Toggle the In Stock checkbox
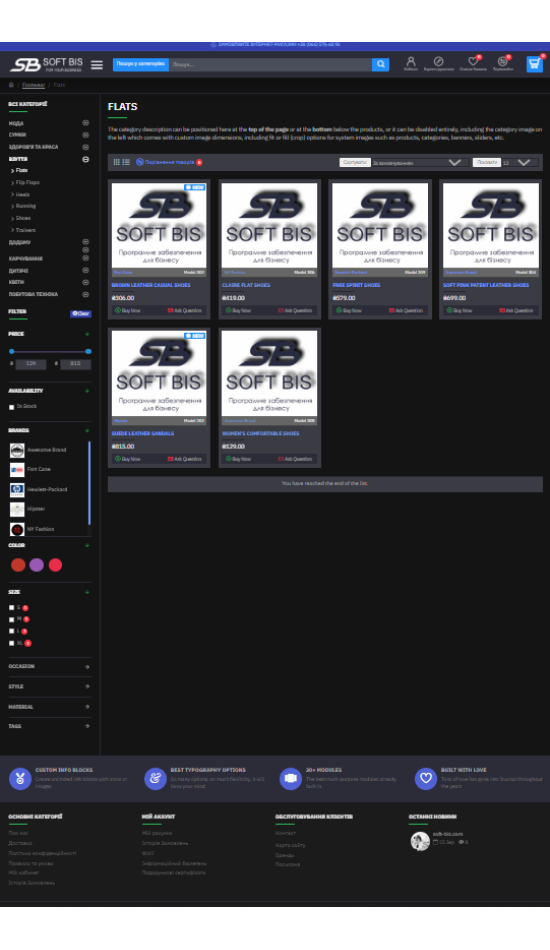 click(12, 407)
